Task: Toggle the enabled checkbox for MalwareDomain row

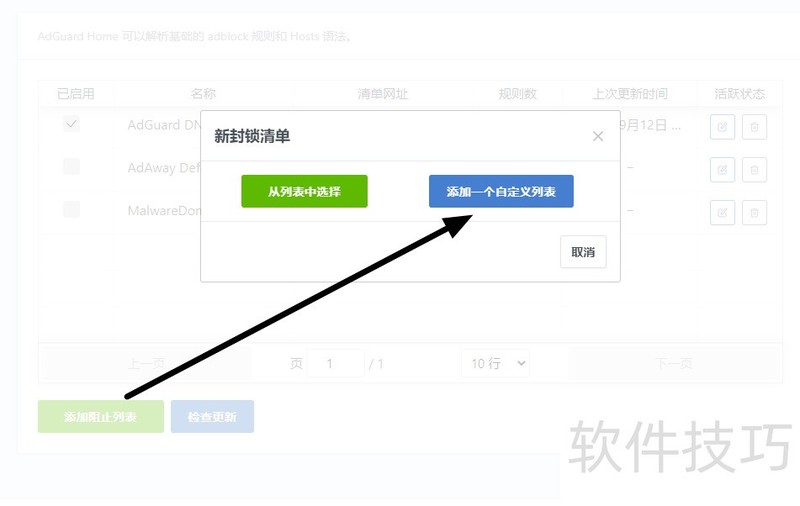Action: (71, 209)
